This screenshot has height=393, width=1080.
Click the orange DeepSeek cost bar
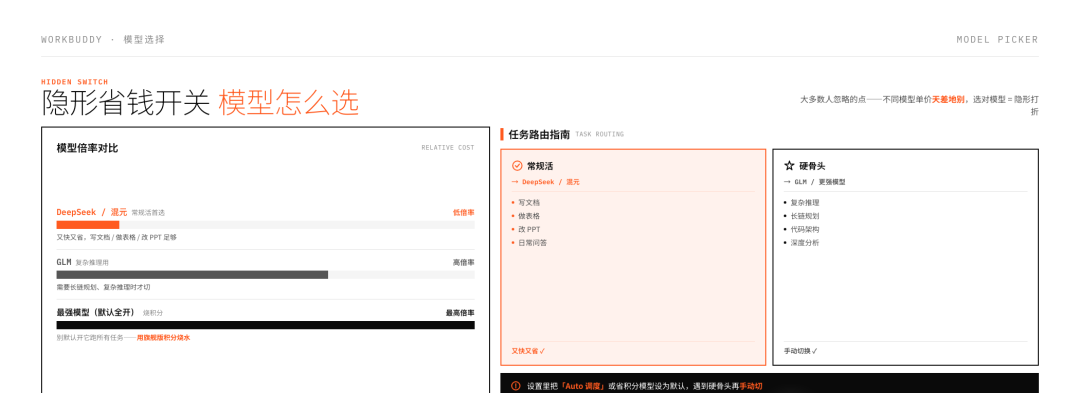coord(87,225)
